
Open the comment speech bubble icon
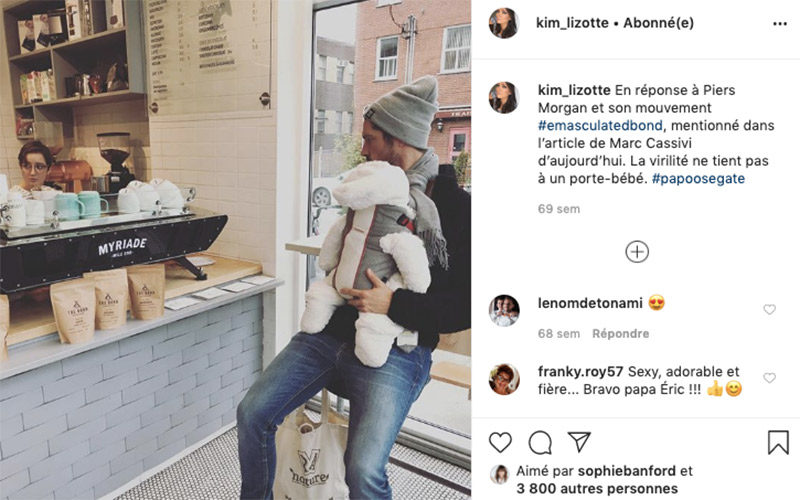point(540,442)
